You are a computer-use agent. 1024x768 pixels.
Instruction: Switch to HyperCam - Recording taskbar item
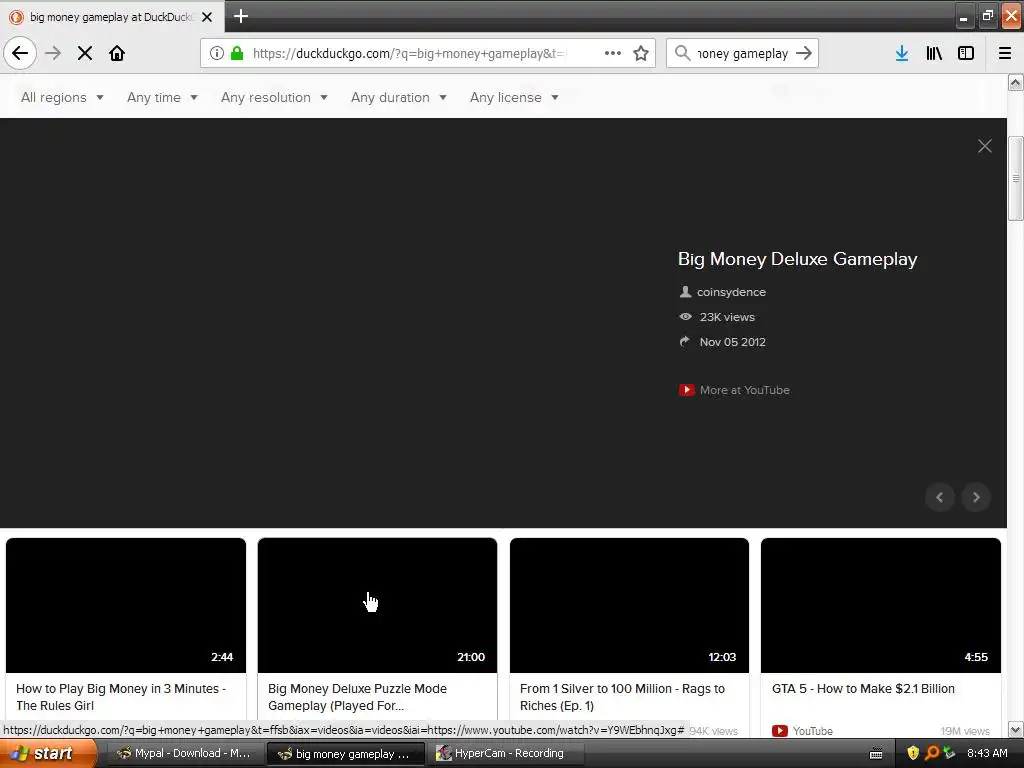(x=503, y=753)
